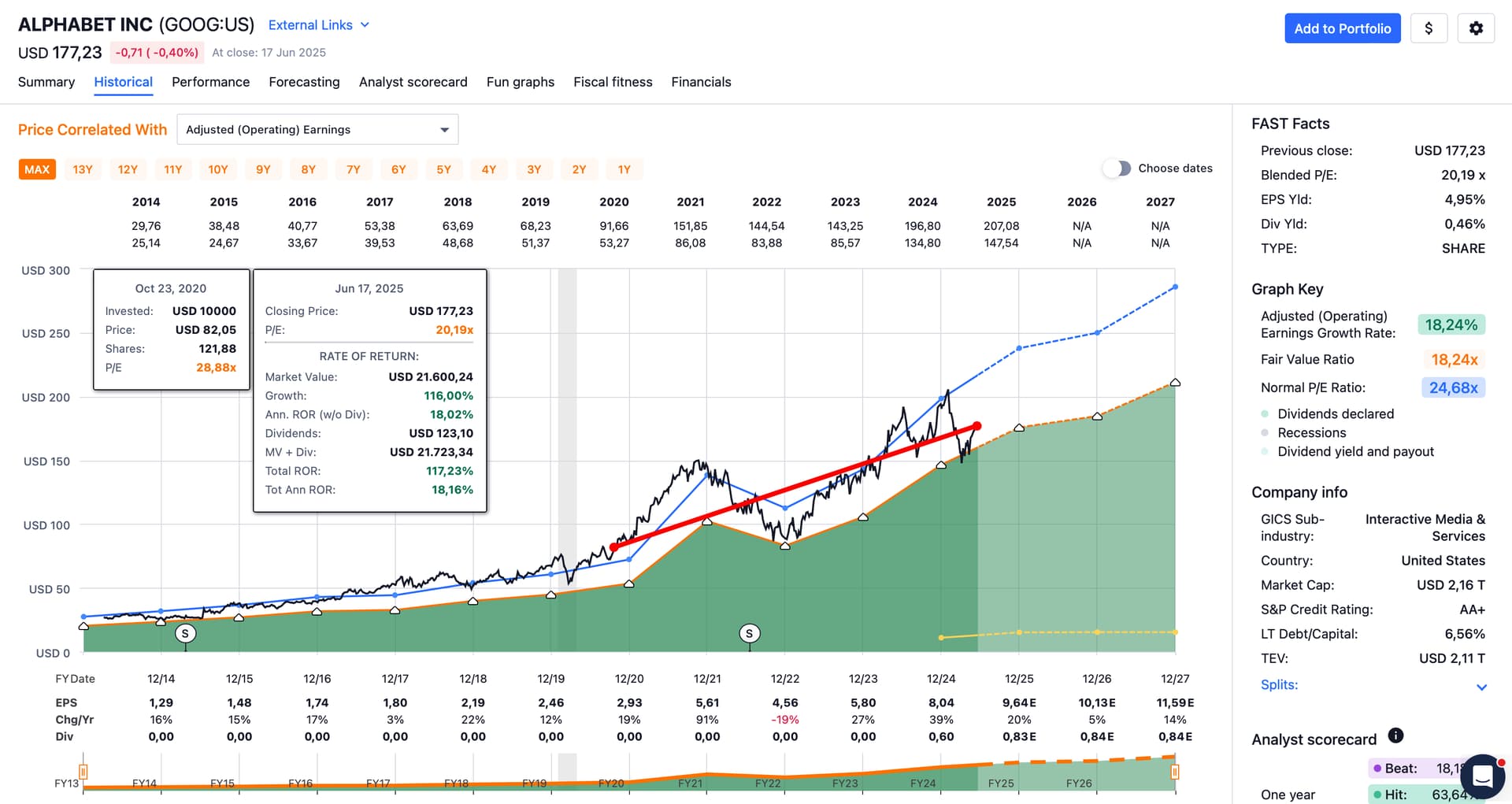Open the Analyst scorecard tab
This screenshot has width=1512, height=804.
point(413,82)
